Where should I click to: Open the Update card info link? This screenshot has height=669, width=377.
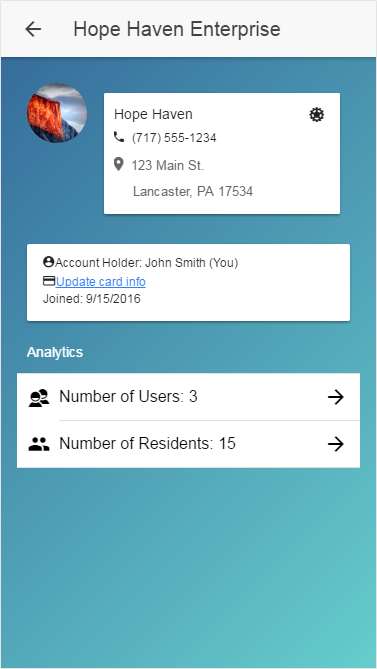tap(101, 282)
